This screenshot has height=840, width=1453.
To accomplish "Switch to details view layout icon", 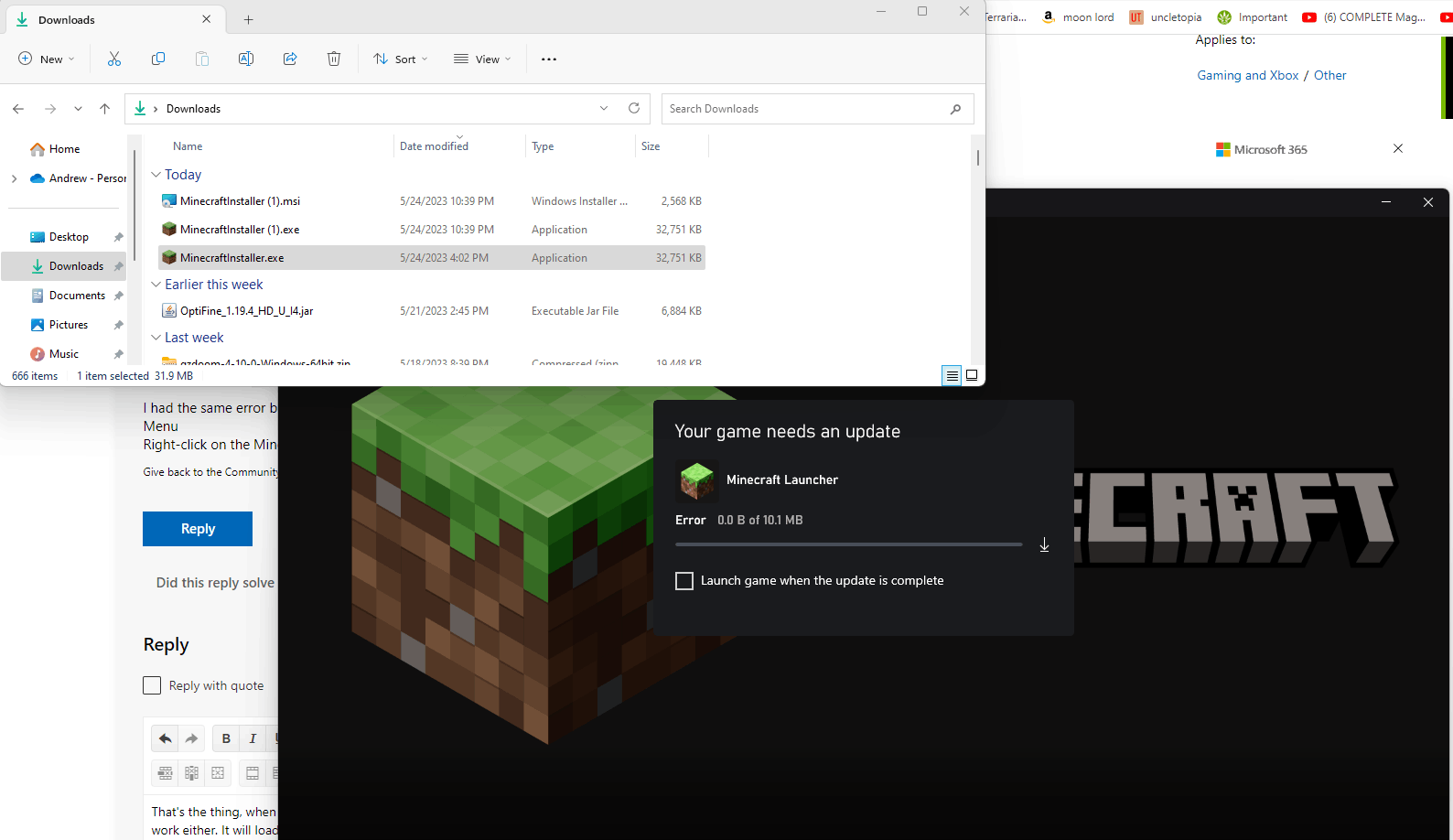I will 952,375.
